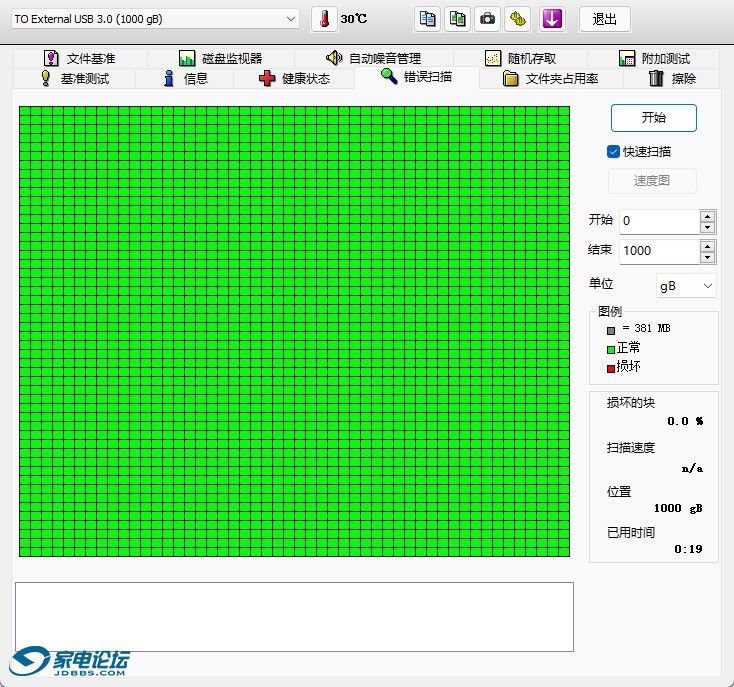Click the 擦除 trash can icon

656,78
